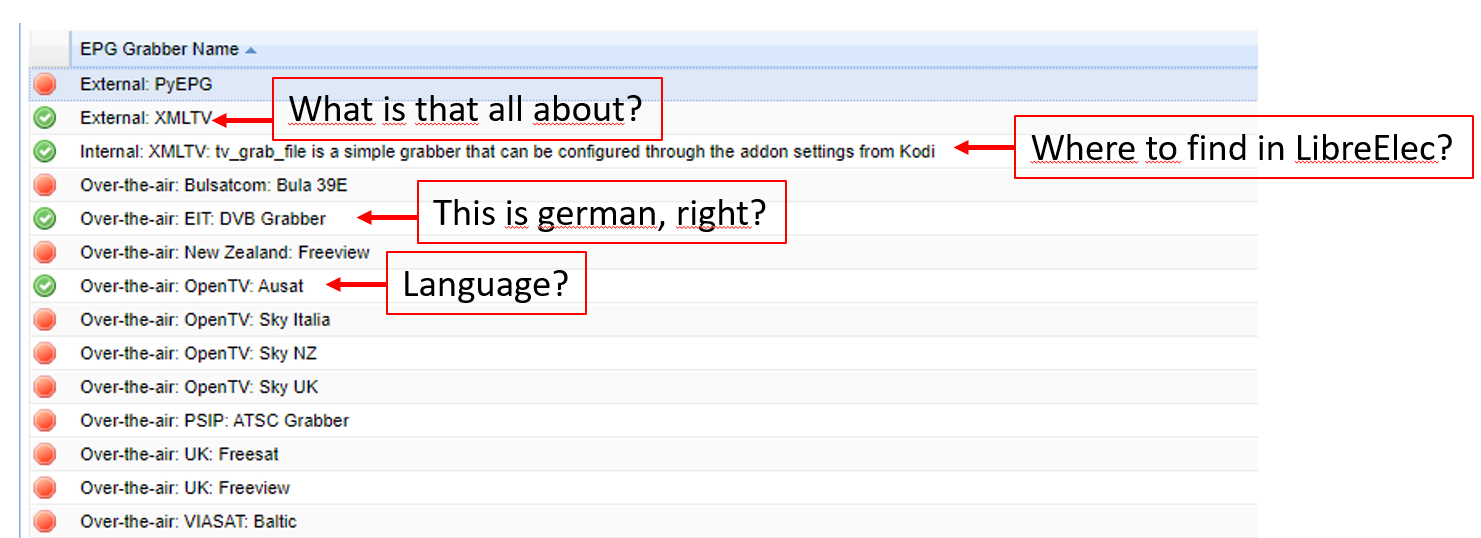
Task: Click red status icon for Bulsatcom: Bula 39E
Action: coord(45,185)
